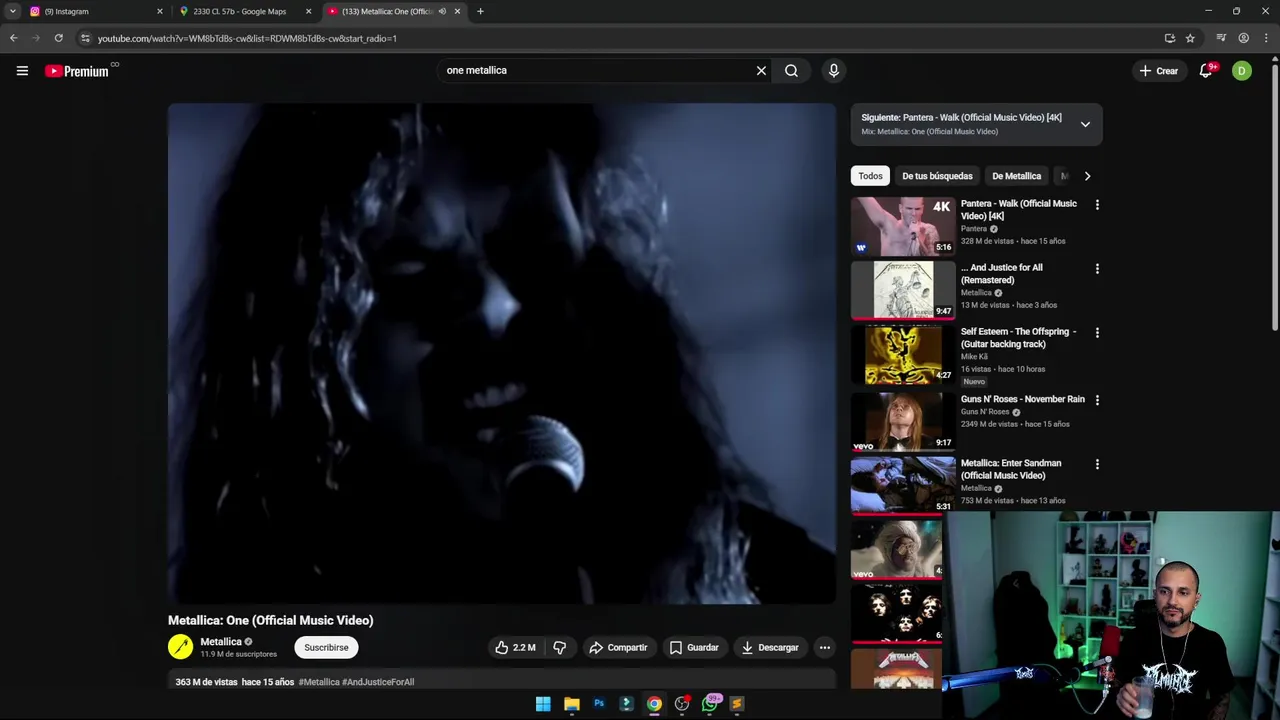This screenshot has height=720, width=1280.
Task: Close the Instagram tab
Action: point(159,11)
